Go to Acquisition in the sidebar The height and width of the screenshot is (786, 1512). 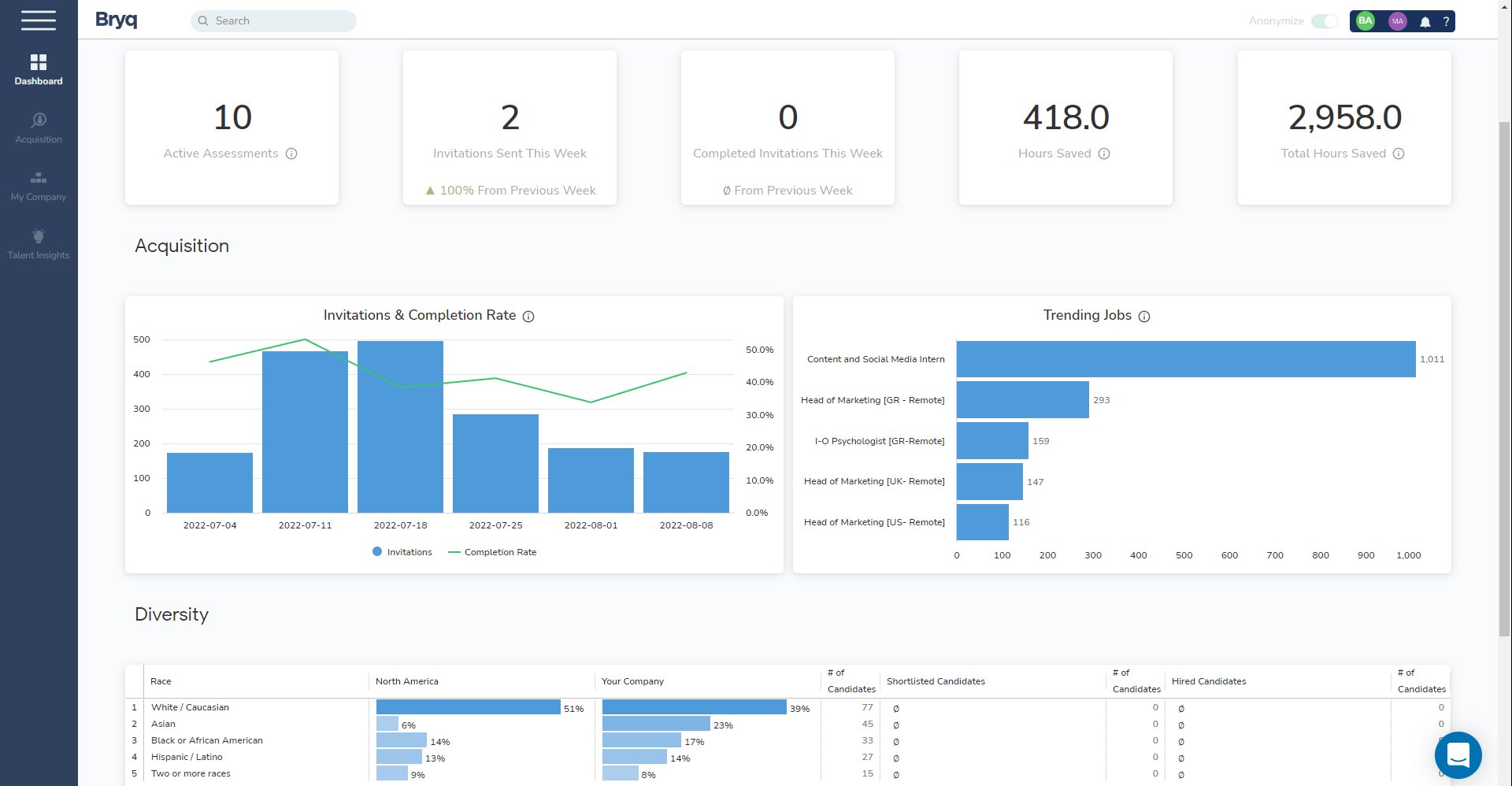click(39, 128)
